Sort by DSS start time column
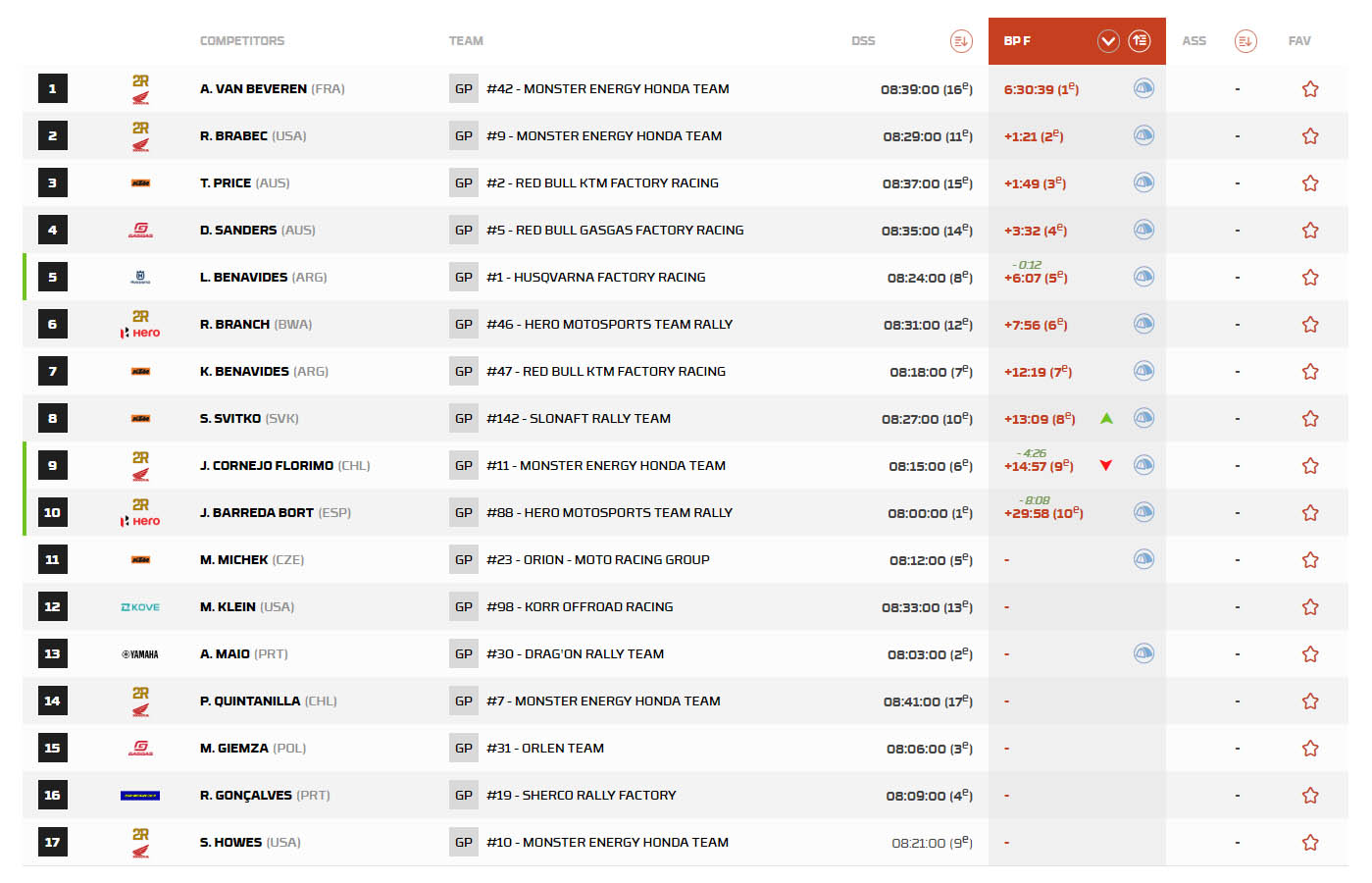Image resolution: width=1372 pixels, height=883 pixels. coord(960,41)
